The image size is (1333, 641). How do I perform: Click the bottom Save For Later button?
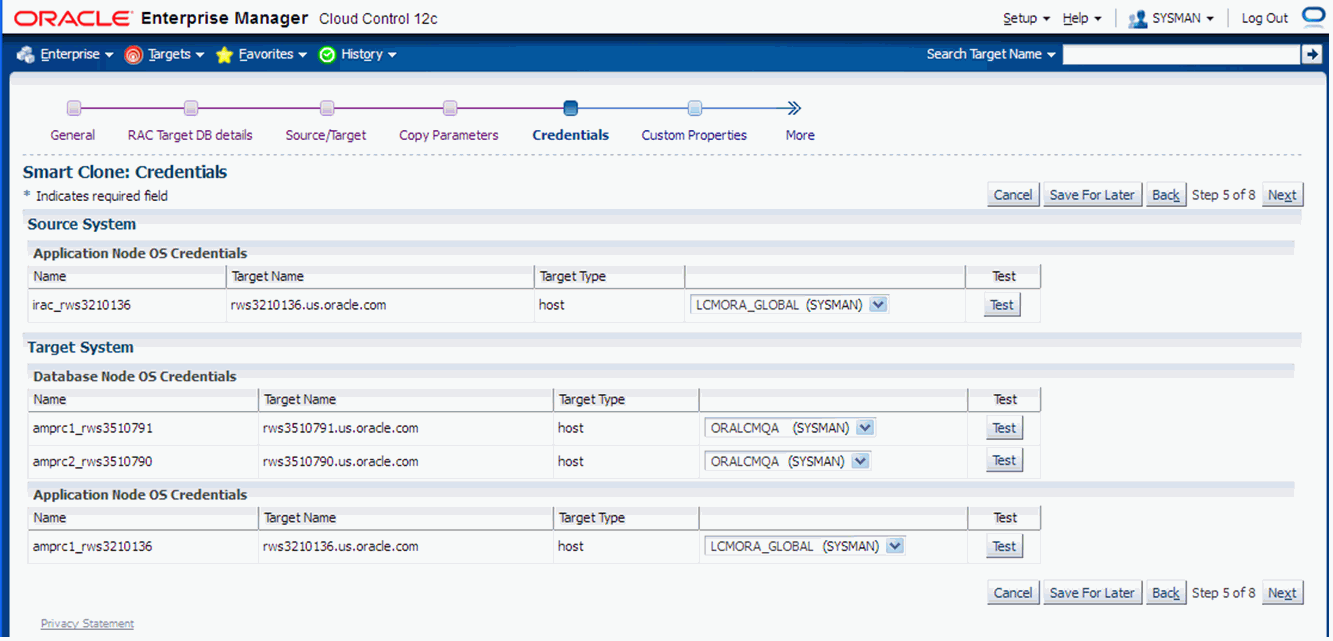pos(1092,593)
